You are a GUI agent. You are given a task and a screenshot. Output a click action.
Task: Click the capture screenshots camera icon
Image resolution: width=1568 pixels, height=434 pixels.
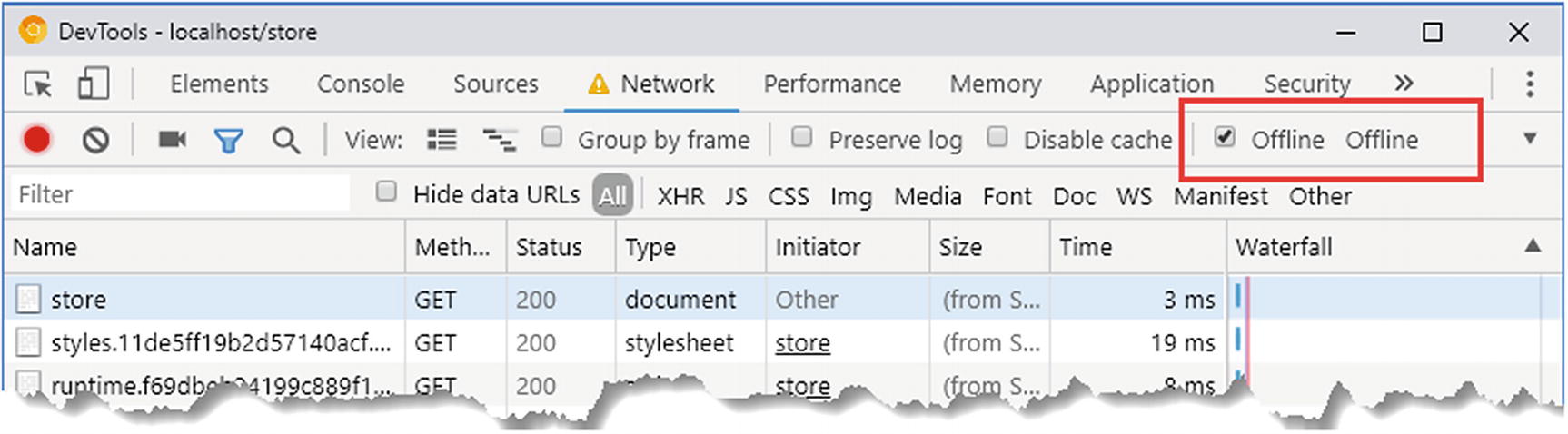pyautogui.click(x=172, y=140)
